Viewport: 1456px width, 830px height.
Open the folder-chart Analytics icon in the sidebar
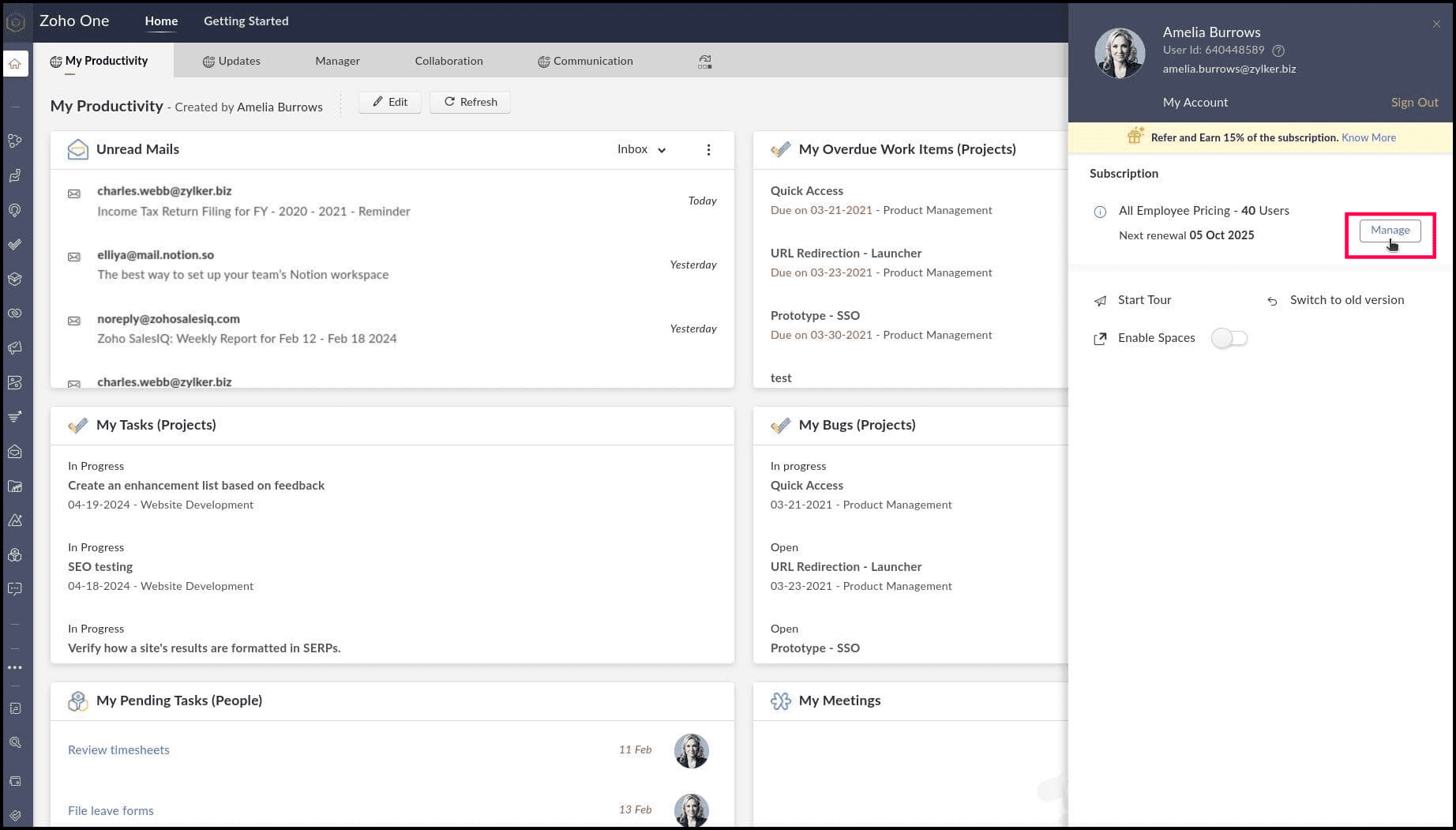pos(15,486)
